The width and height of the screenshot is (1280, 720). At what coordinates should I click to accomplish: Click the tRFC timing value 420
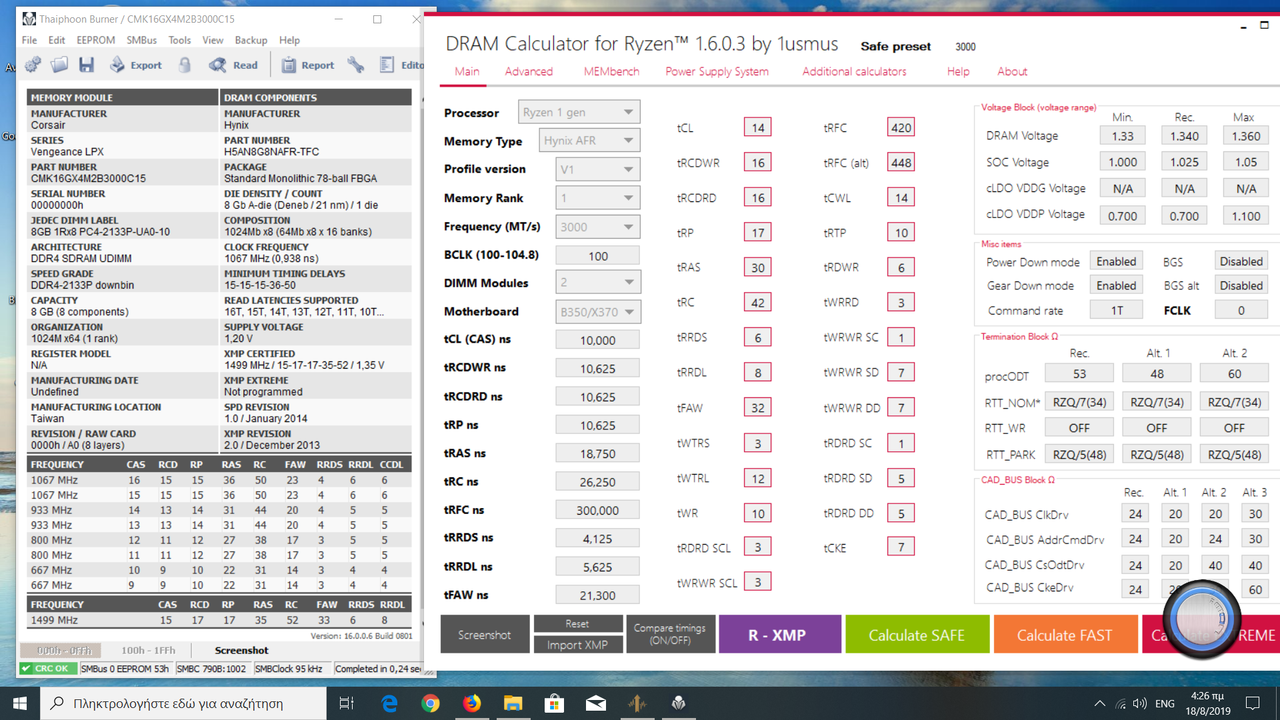coord(900,127)
